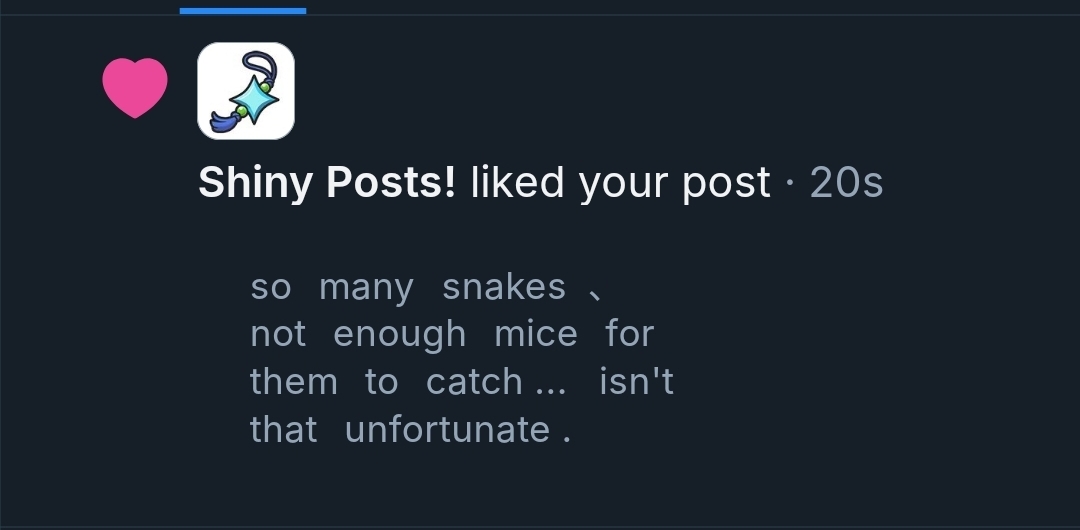Screen dimensions: 1080x530
Task: Click the word 'catch' in the post preview
Action: click(x=474, y=381)
